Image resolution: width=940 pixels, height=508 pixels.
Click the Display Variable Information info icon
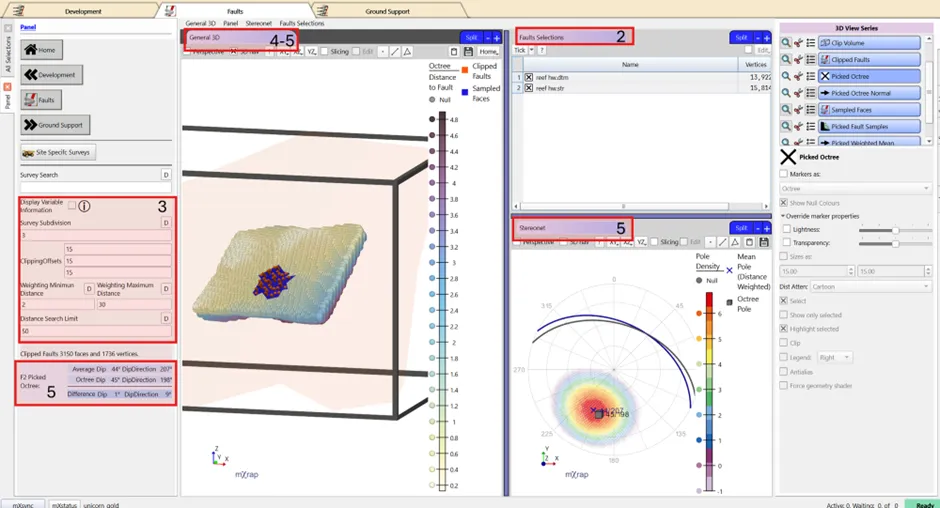85,206
